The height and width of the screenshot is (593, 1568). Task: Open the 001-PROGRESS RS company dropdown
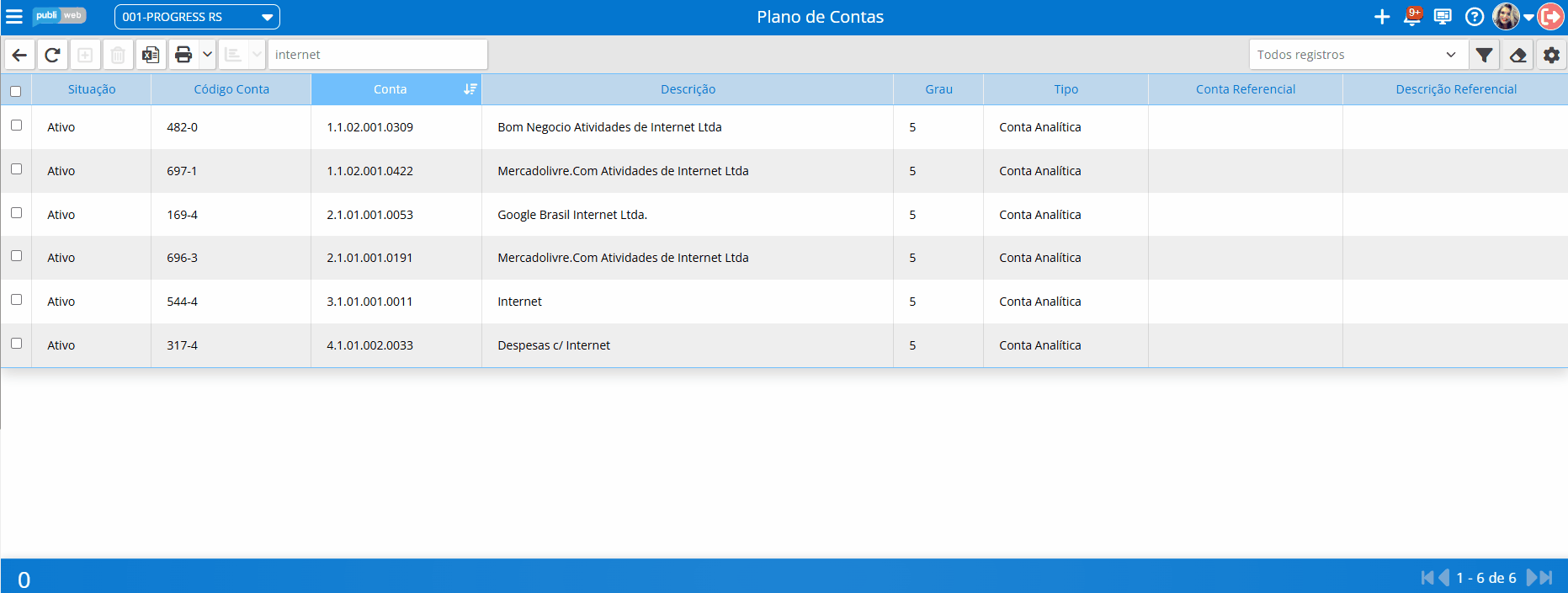[197, 17]
